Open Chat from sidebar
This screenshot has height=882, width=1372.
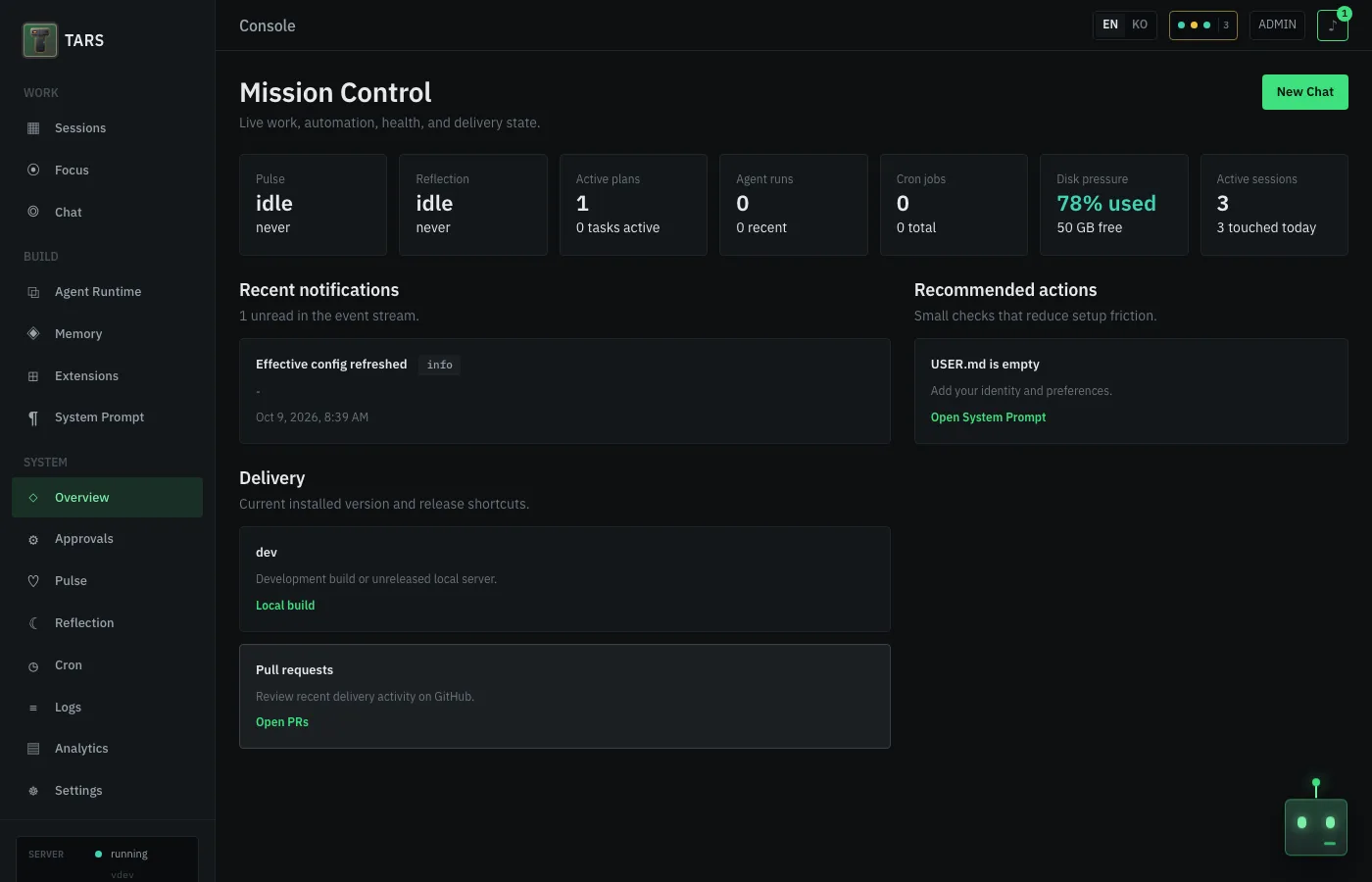[107, 212]
